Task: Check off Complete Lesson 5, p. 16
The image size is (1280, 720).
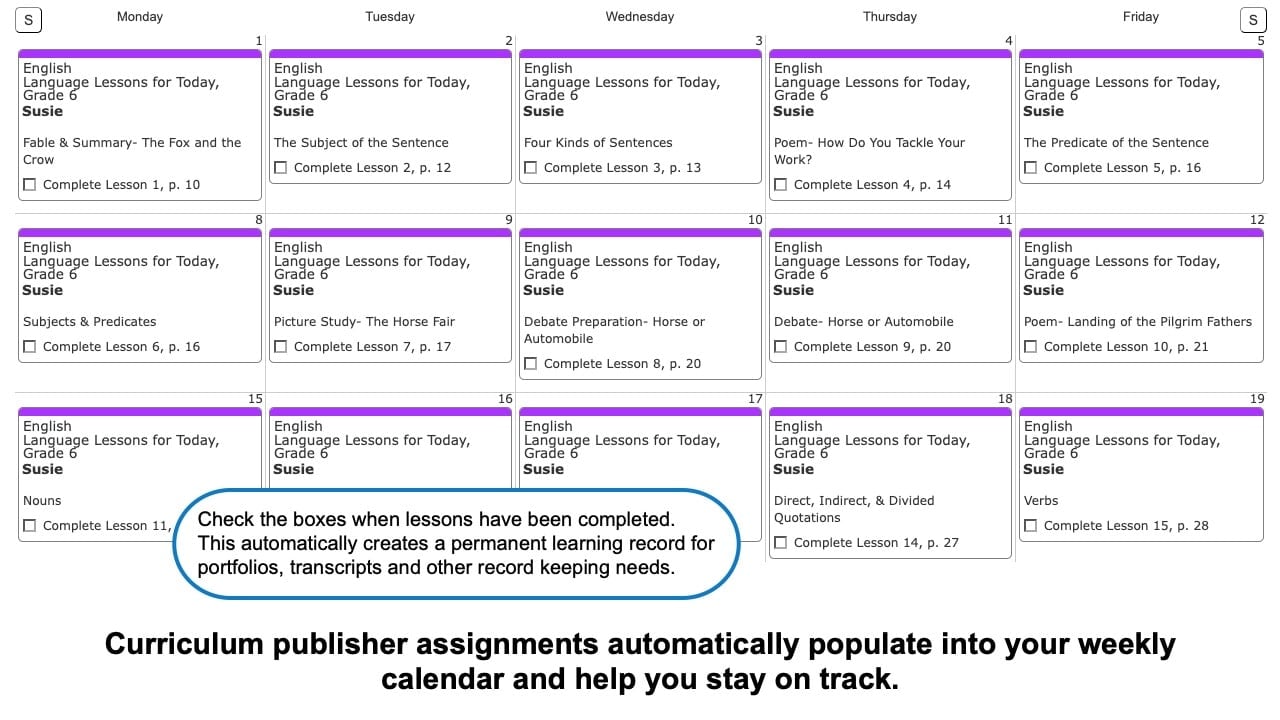Action: (1031, 168)
